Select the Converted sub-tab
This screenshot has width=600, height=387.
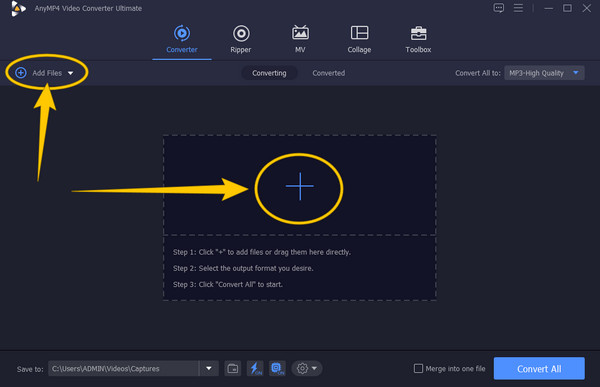tap(328, 73)
